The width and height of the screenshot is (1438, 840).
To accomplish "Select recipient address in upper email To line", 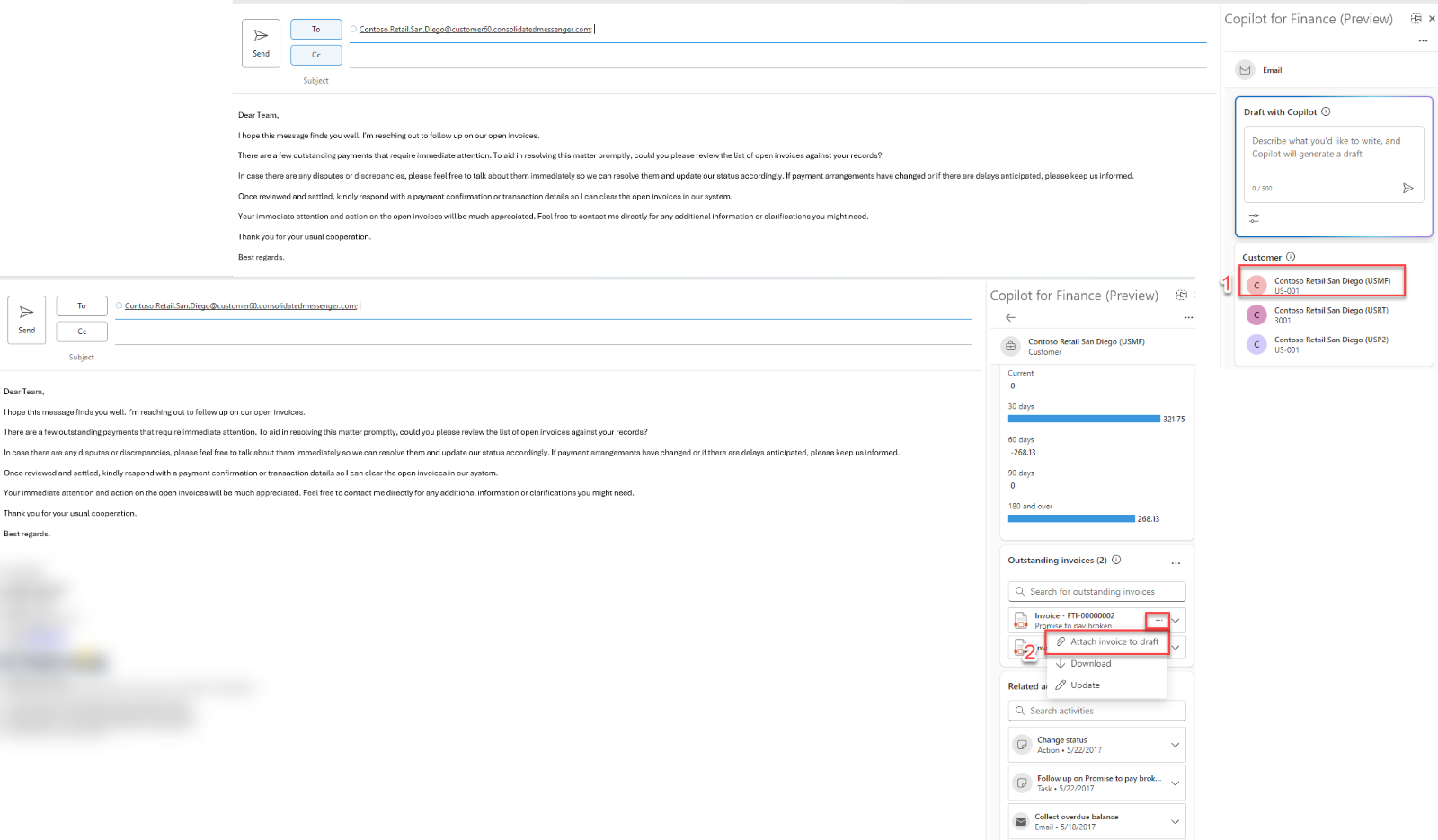I will click(x=475, y=30).
